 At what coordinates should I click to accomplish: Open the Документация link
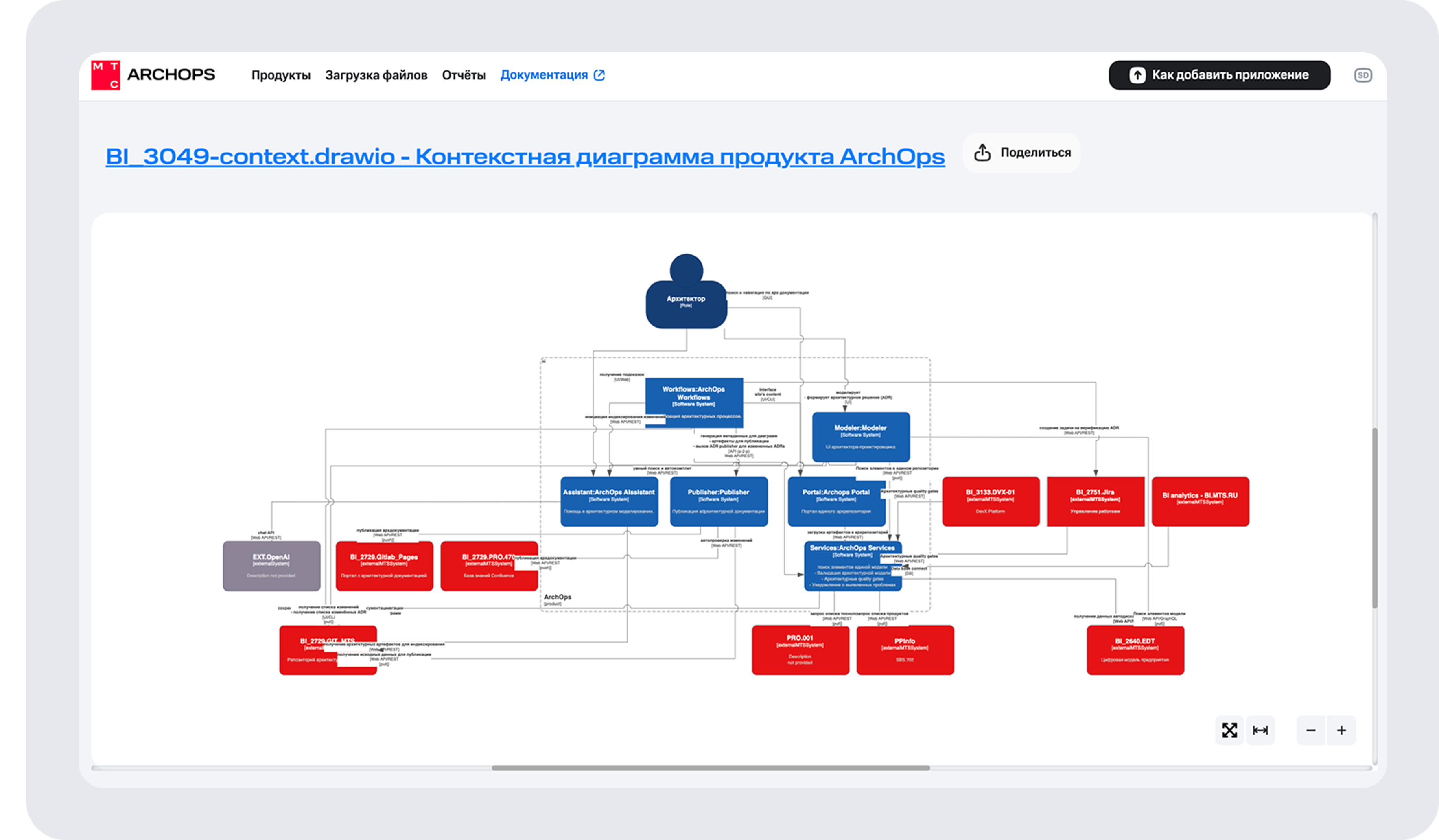(x=544, y=75)
